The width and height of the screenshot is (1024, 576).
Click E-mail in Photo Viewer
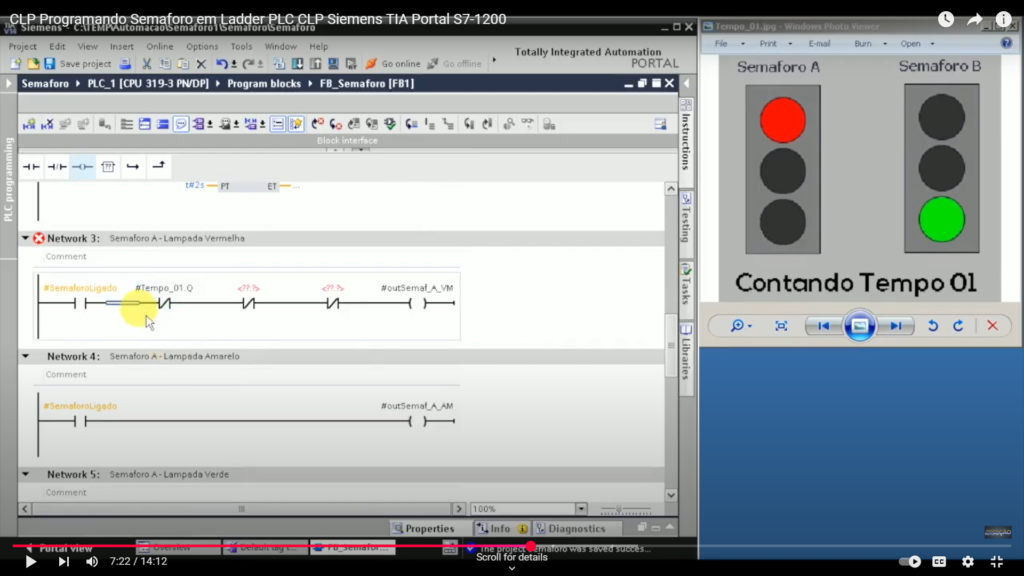[x=819, y=44]
